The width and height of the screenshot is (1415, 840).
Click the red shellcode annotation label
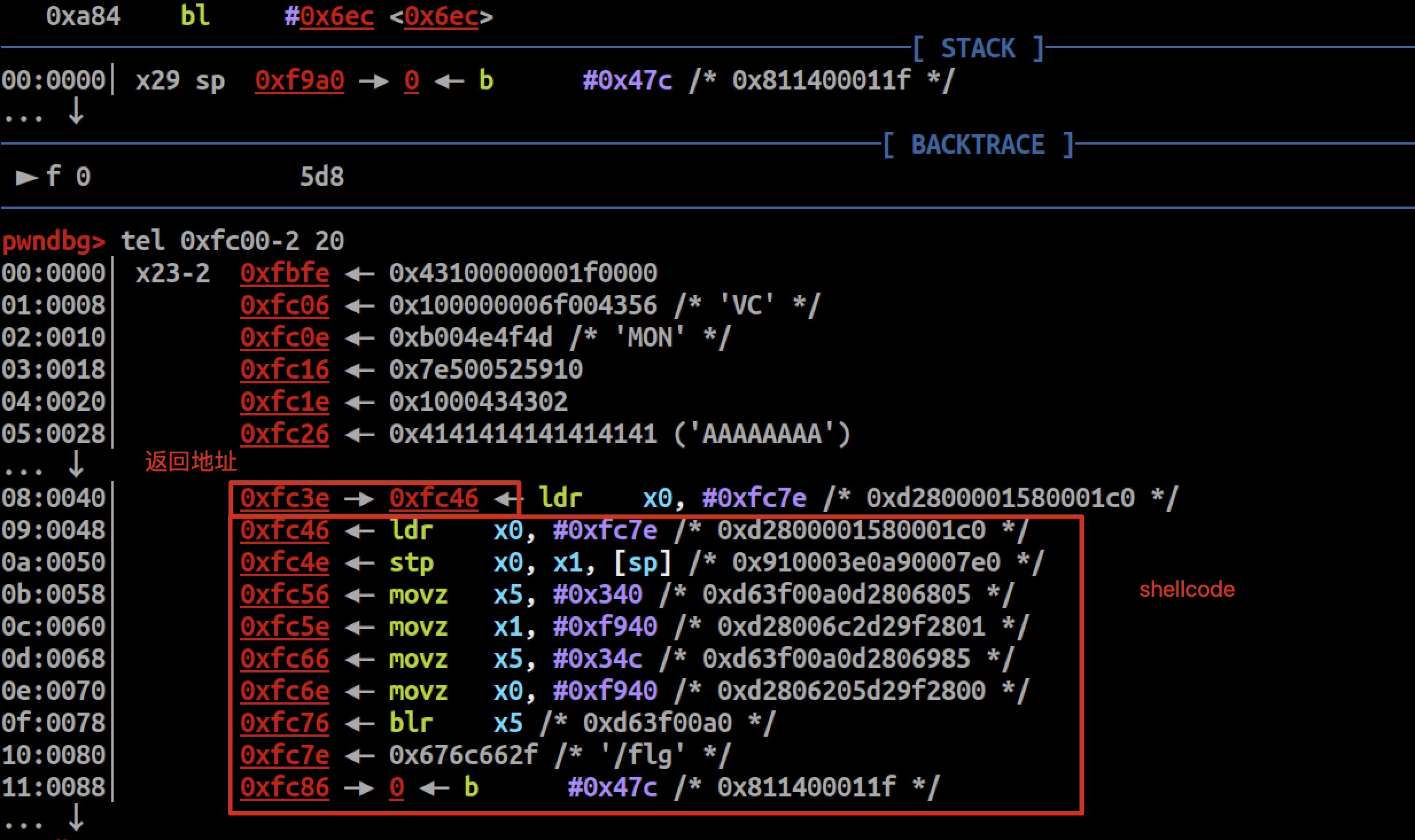(1187, 589)
